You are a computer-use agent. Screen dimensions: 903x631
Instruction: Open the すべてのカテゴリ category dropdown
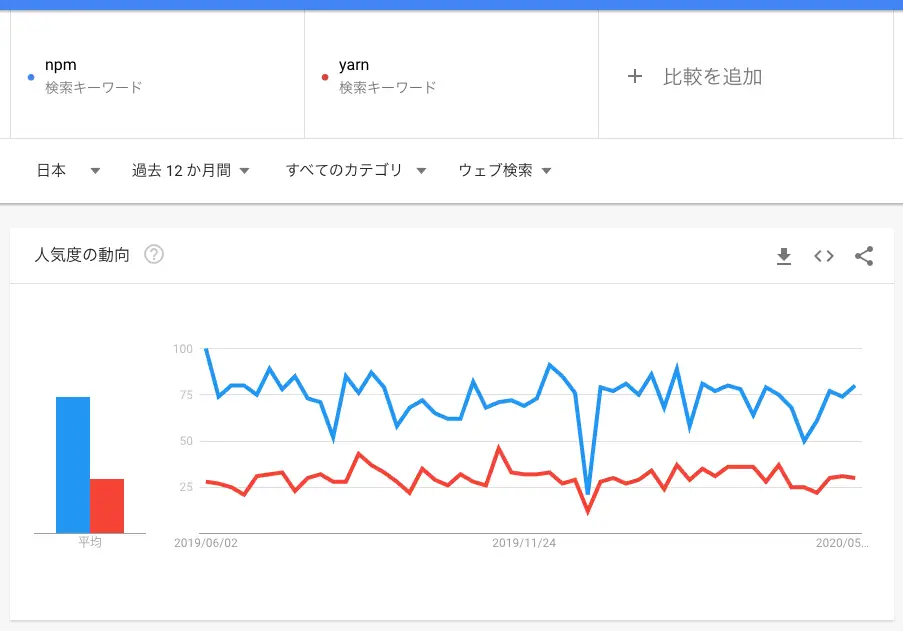tap(356, 170)
